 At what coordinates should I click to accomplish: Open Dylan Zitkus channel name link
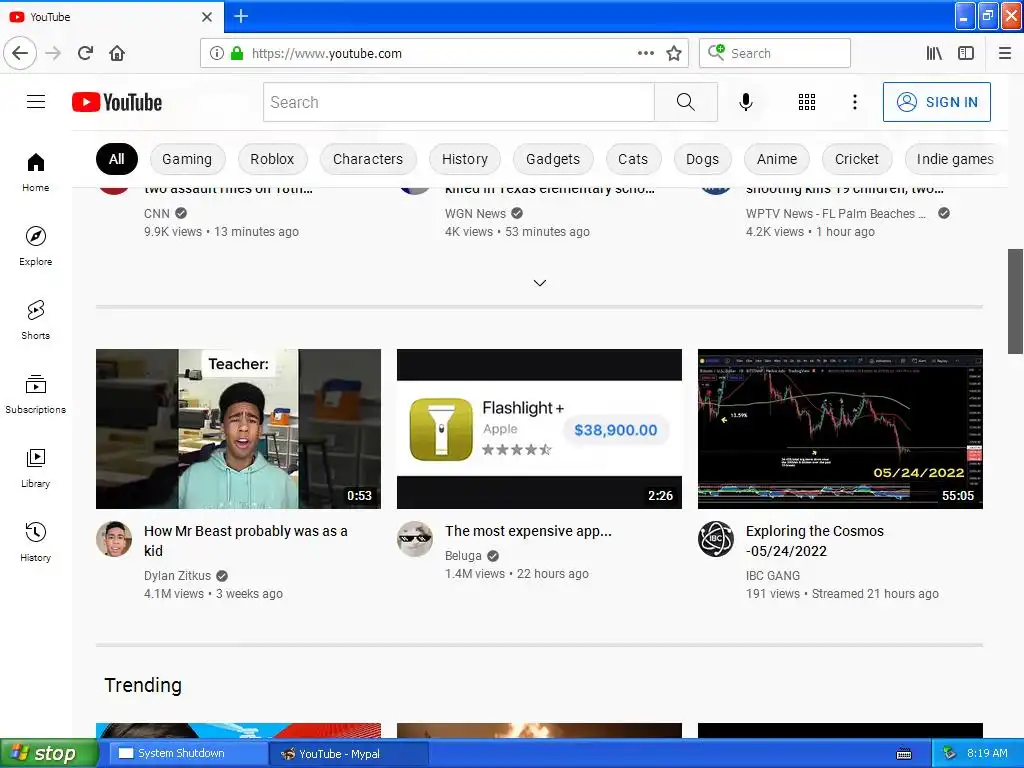click(x=177, y=575)
